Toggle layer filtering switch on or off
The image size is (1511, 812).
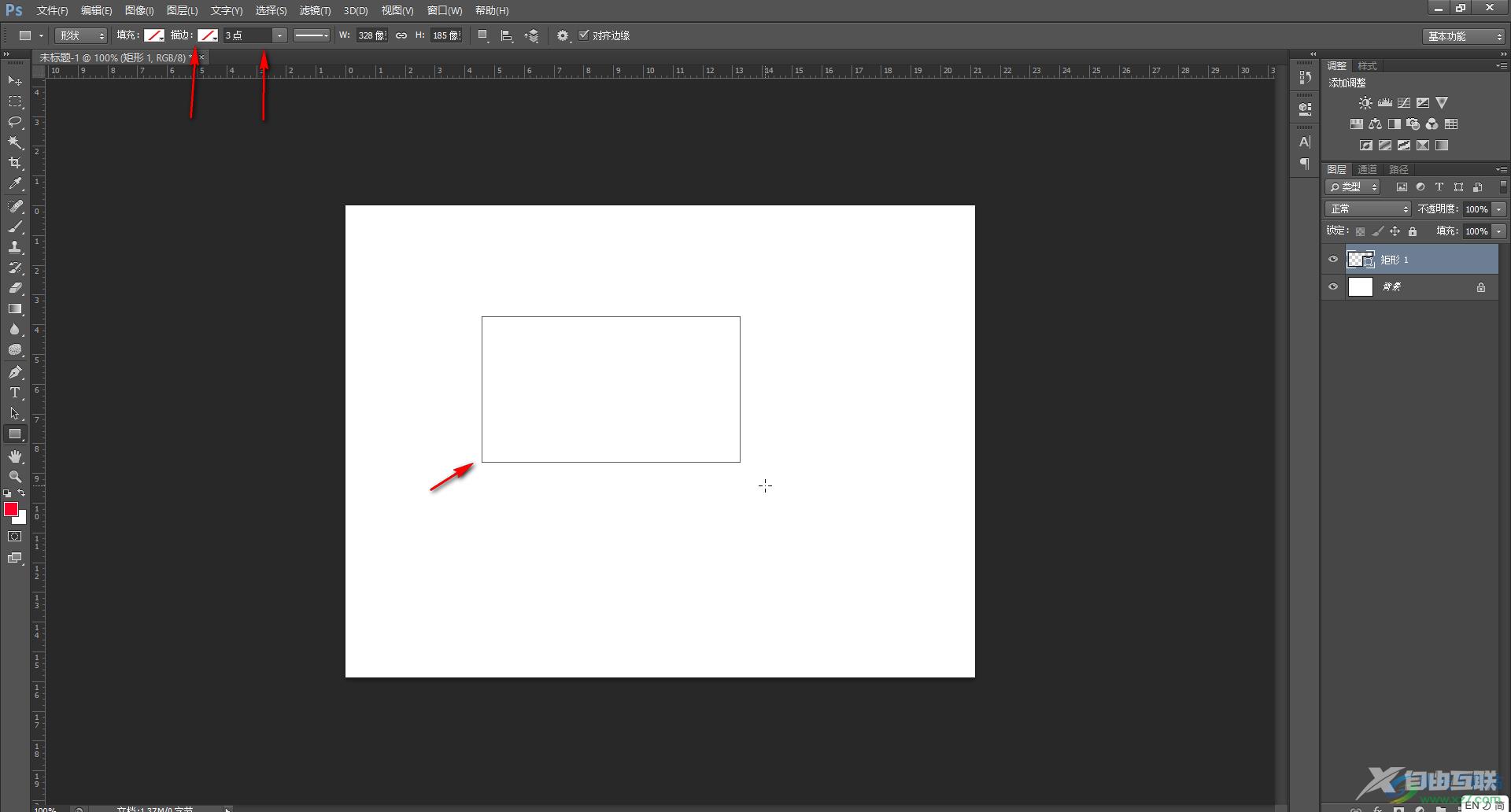tap(1503, 187)
